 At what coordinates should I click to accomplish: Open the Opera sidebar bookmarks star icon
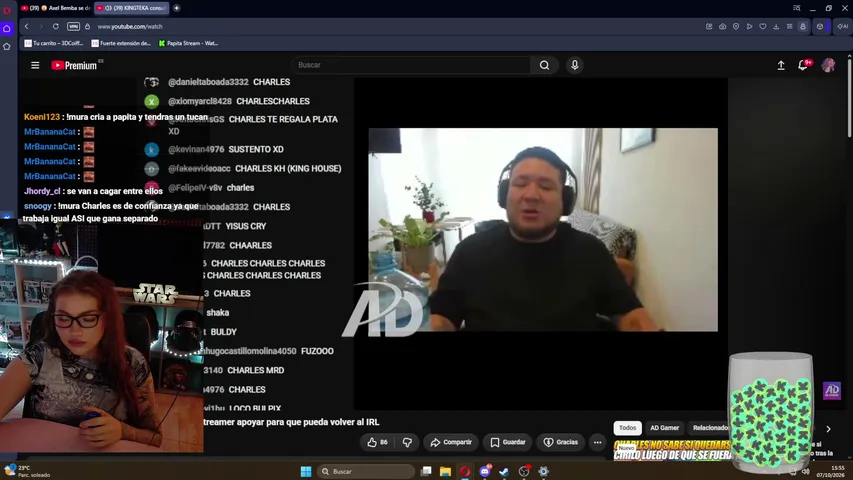(7, 47)
